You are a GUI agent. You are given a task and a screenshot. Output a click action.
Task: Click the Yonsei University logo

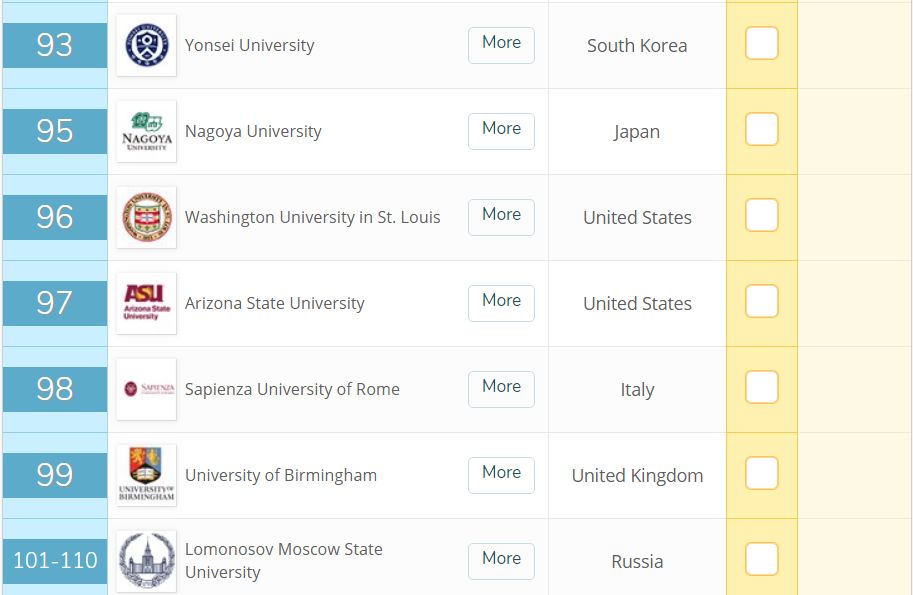[146, 45]
